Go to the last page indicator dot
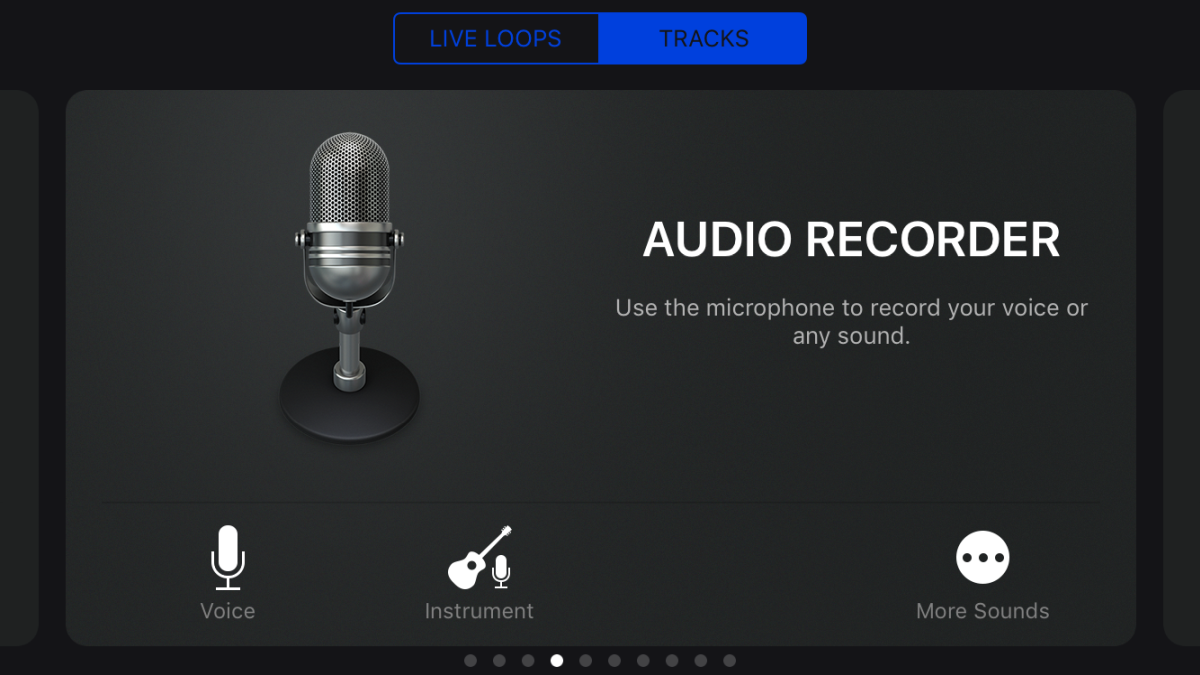This screenshot has width=1200, height=675. (730, 660)
